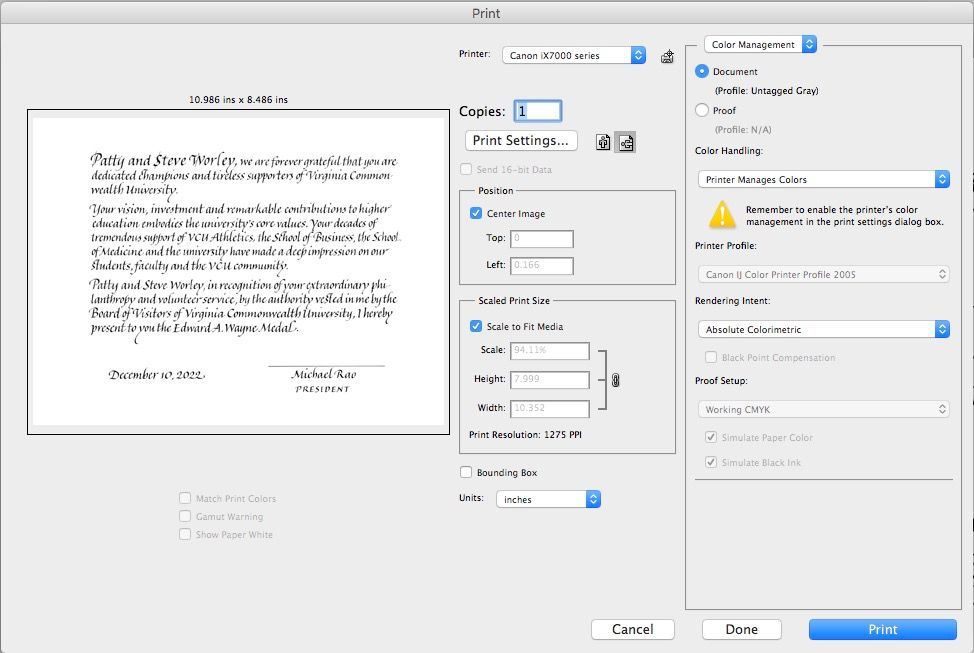Screen dimensions: 974x653
Task: Click the Done button
Action: click(741, 629)
